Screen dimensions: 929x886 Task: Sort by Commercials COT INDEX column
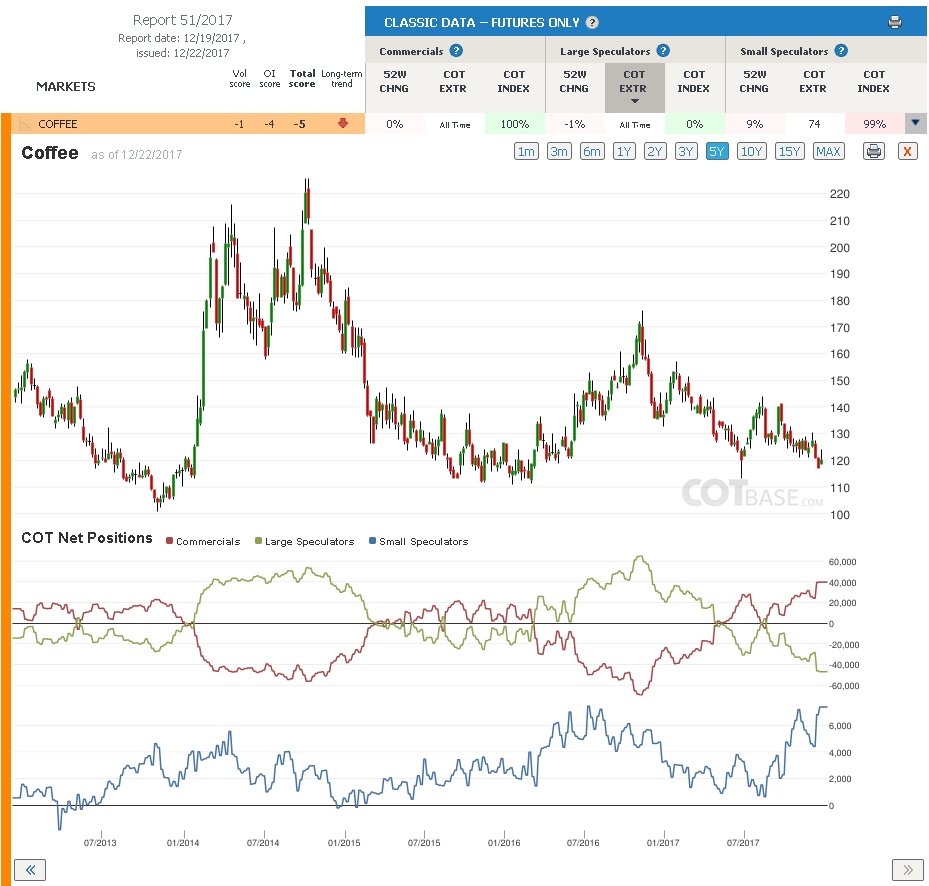[514, 81]
